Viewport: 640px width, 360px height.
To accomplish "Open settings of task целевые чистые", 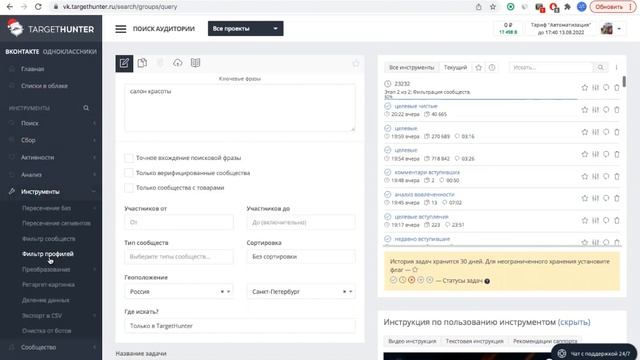I will point(596,110).
